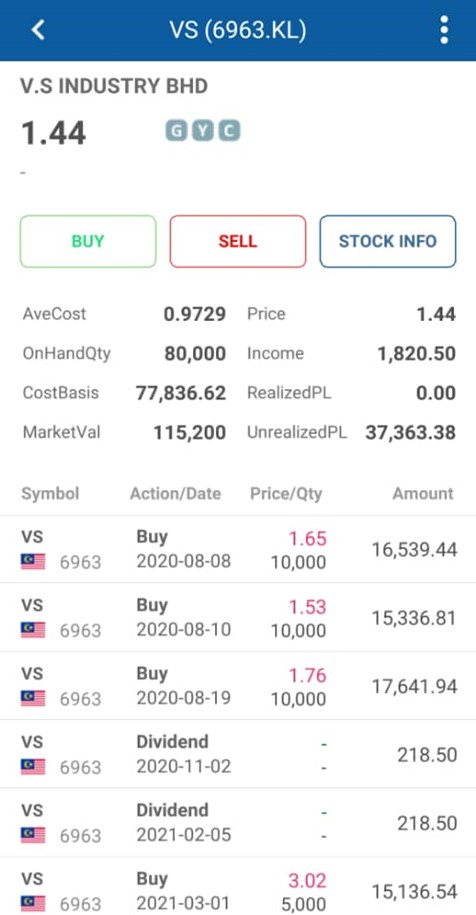Tap Malaysia flag on 2020-11-02 dividend row

(x=33, y=767)
